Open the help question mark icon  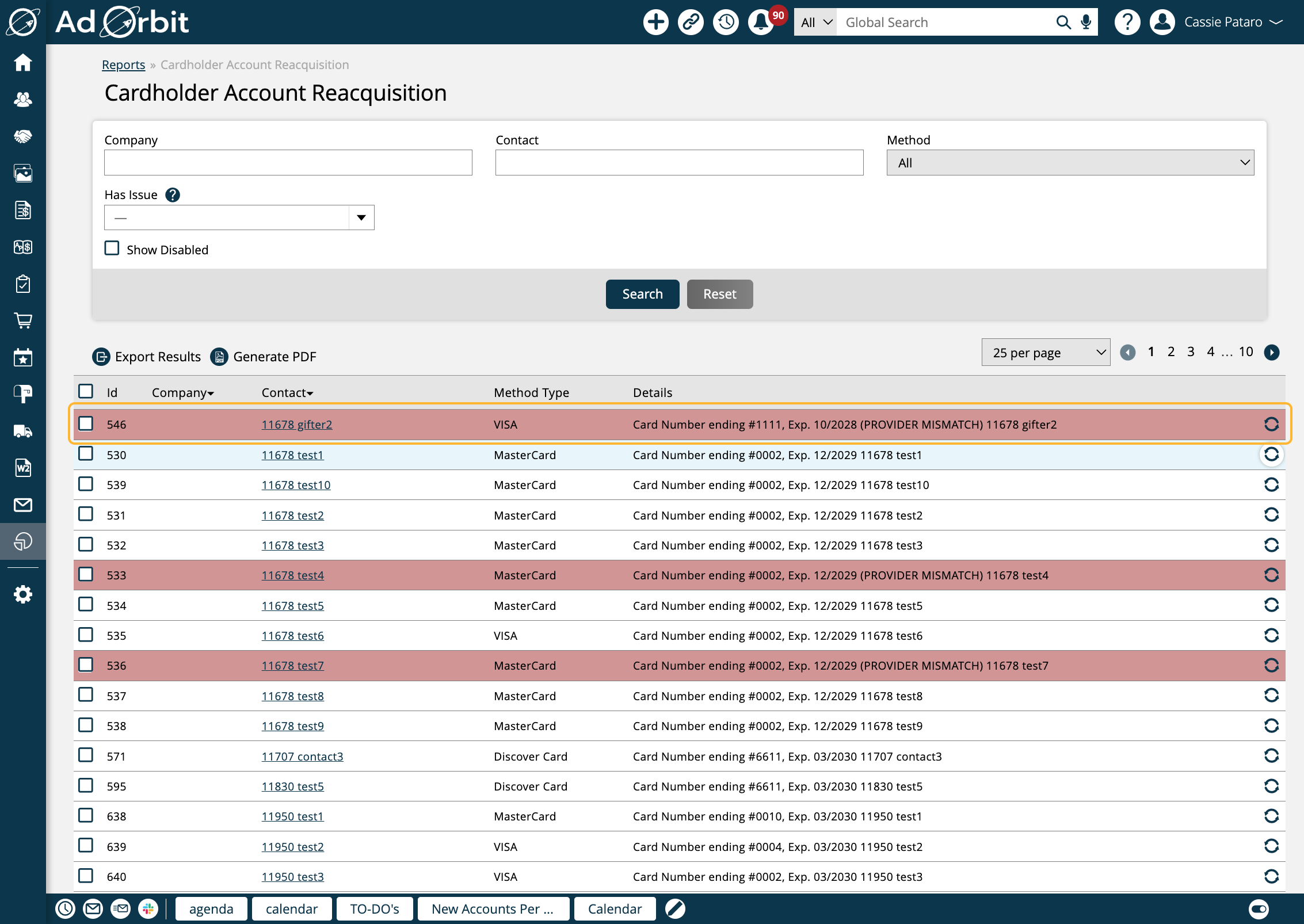(x=1127, y=22)
